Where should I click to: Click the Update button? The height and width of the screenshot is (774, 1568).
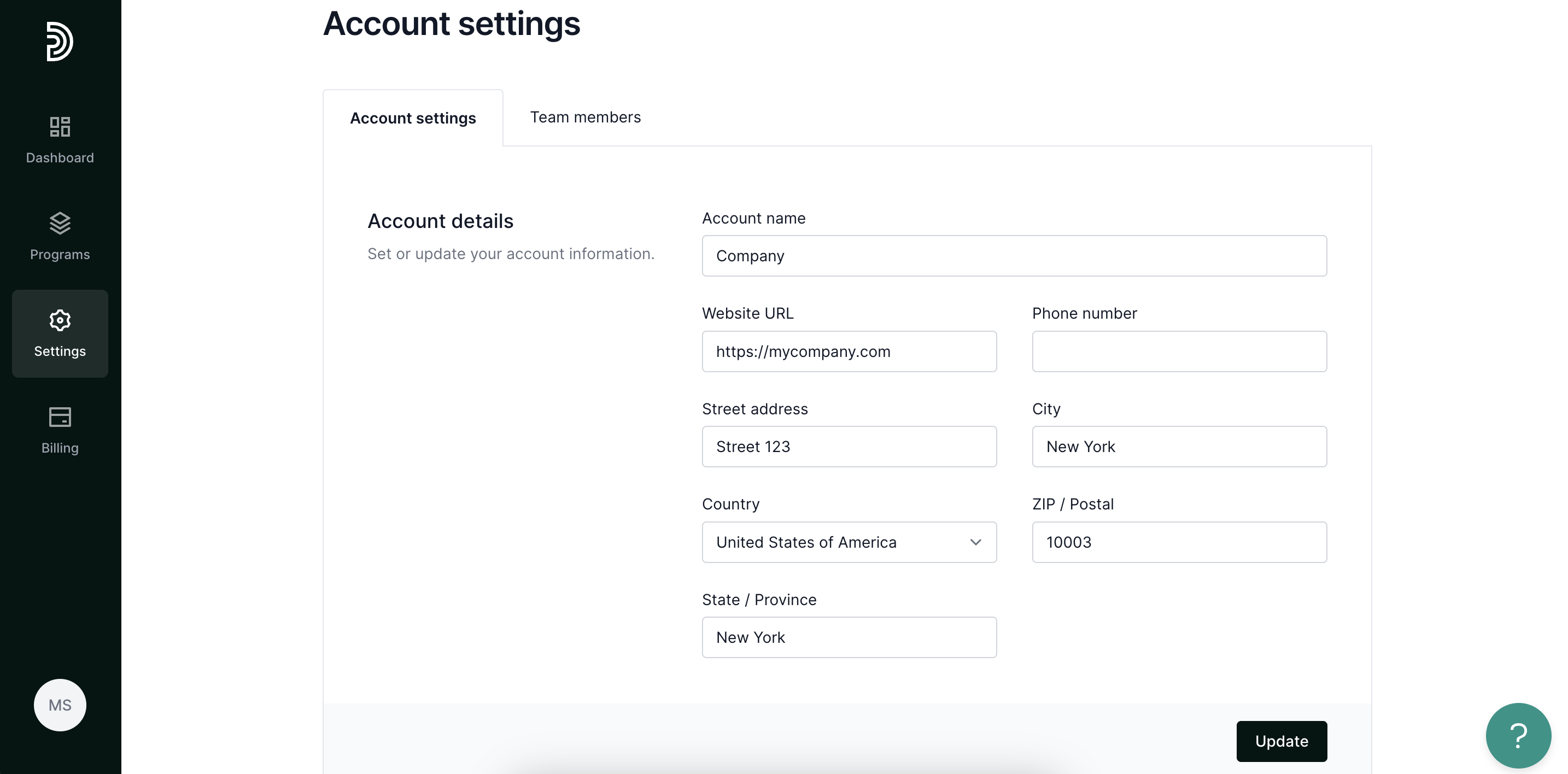click(1282, 741)
